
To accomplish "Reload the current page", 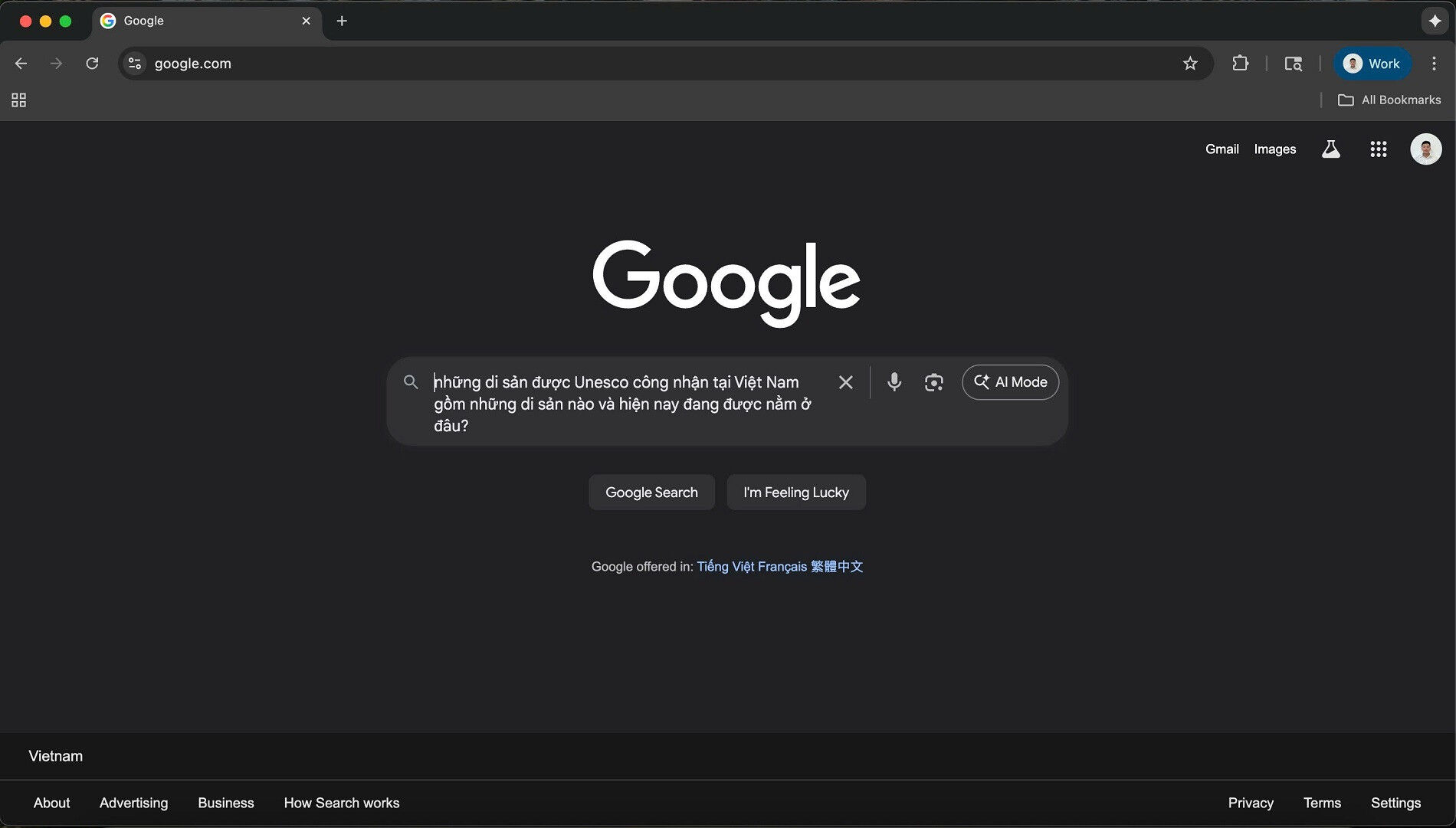I will [x=92, y=64].
